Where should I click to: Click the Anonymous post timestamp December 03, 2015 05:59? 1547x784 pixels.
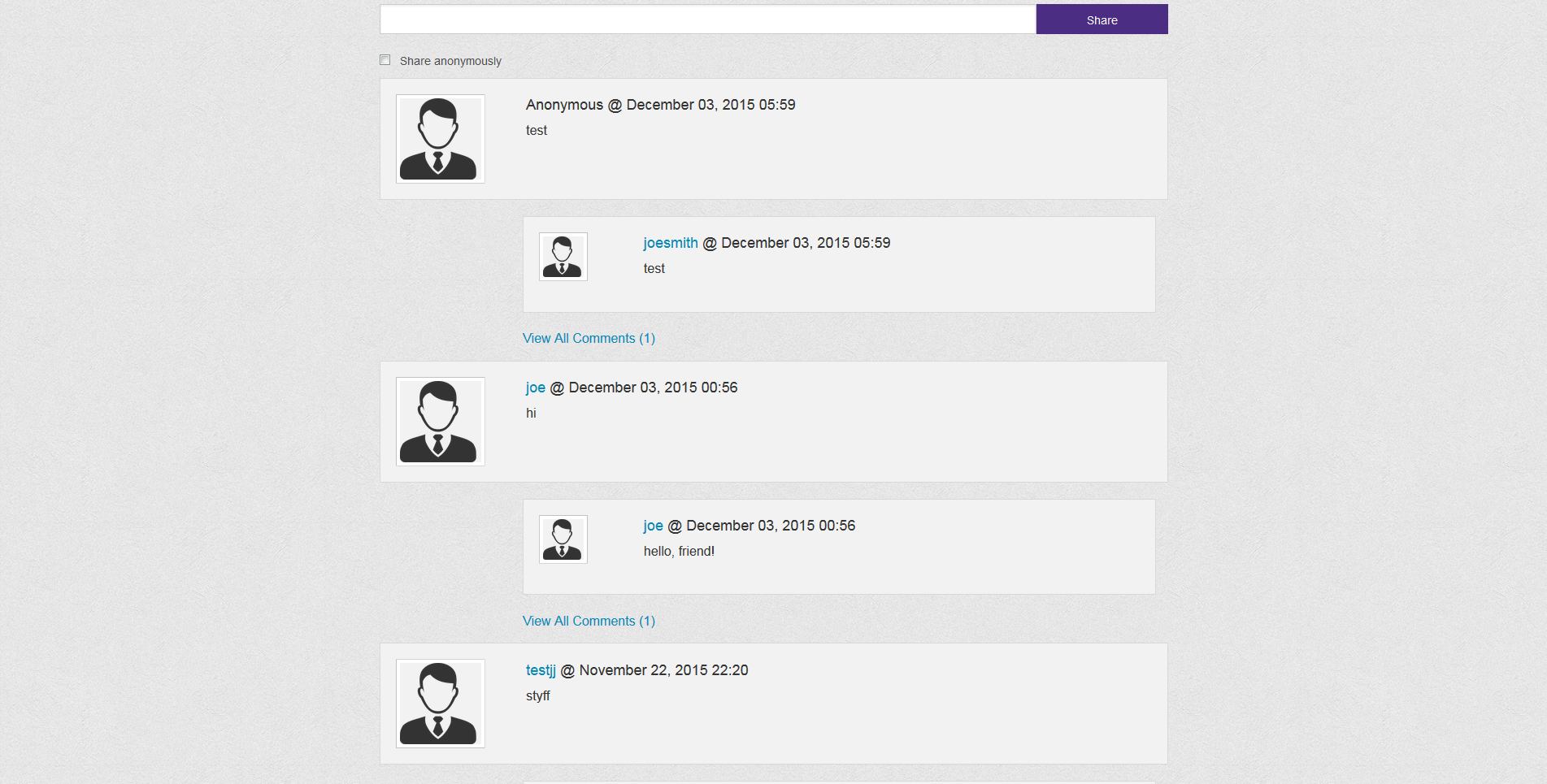point(710,105)
